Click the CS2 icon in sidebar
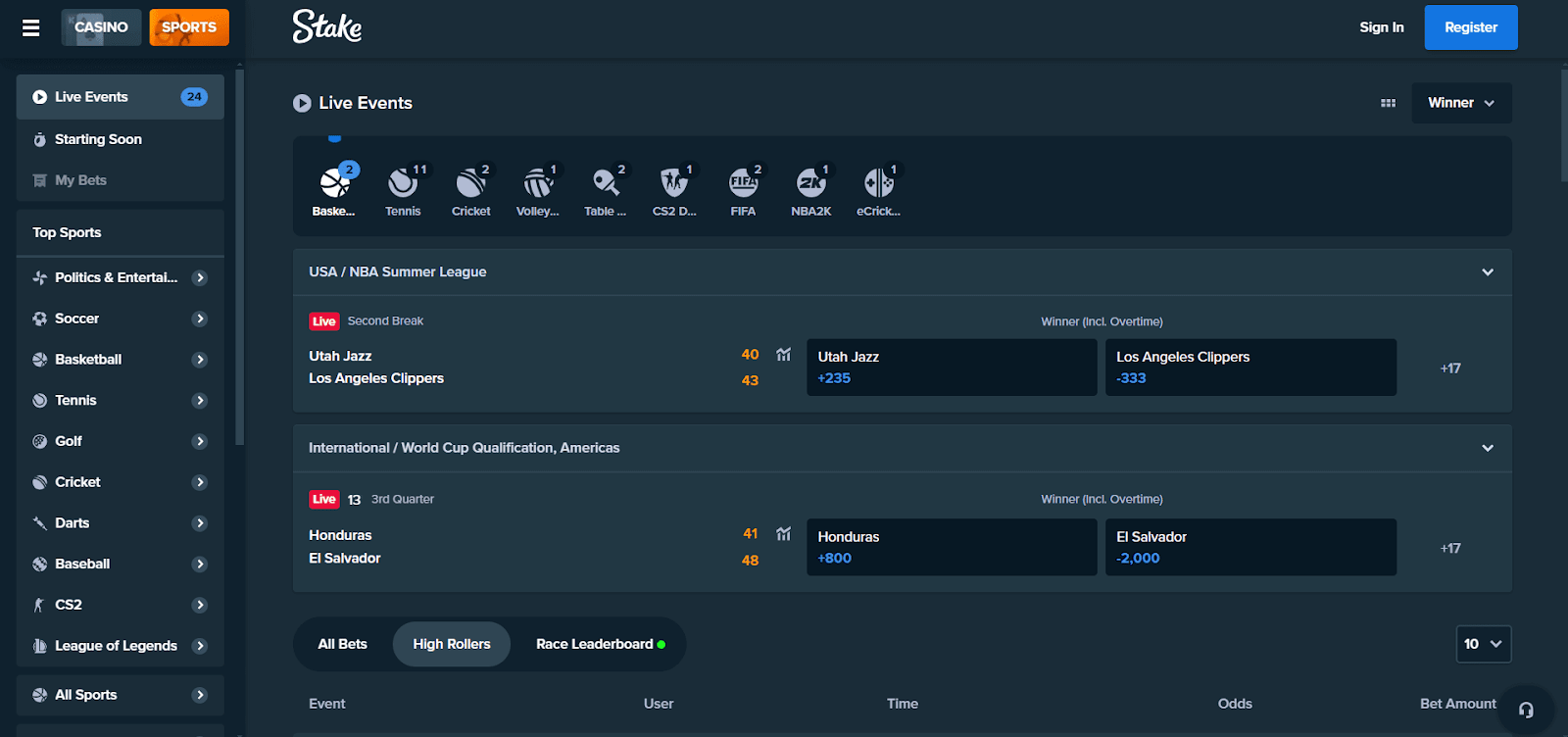The image size is (1568, 737). pyautogui.click(x=40, y=605)
